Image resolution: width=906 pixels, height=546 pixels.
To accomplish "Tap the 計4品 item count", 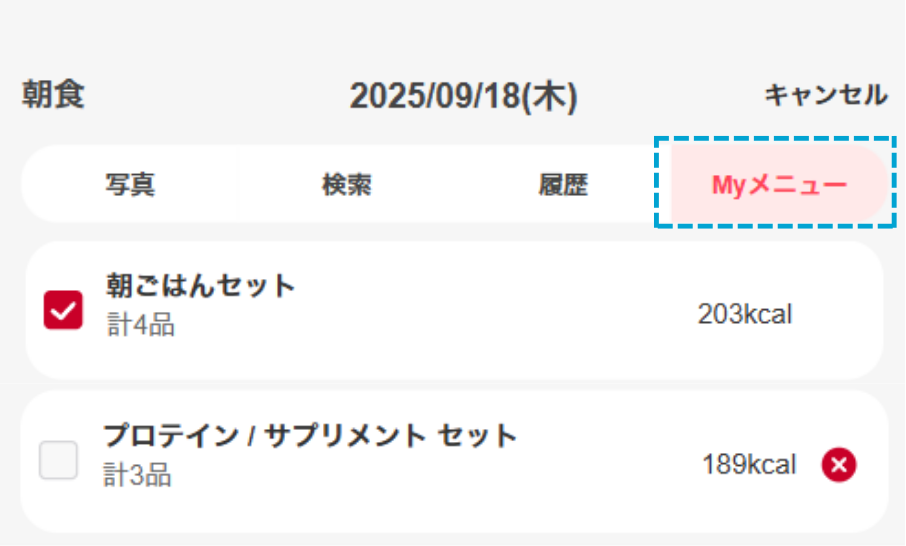I will pos(140,326).
